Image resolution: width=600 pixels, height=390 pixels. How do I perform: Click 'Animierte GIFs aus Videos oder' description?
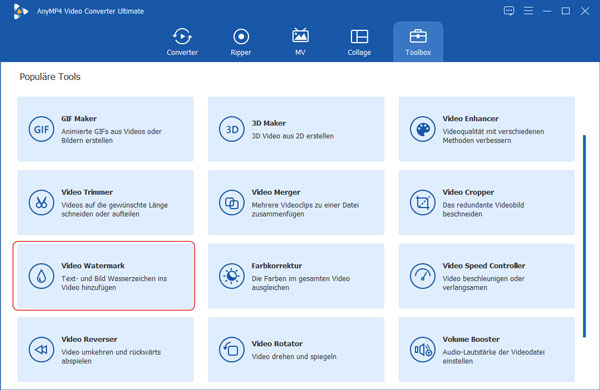(111, 131)
